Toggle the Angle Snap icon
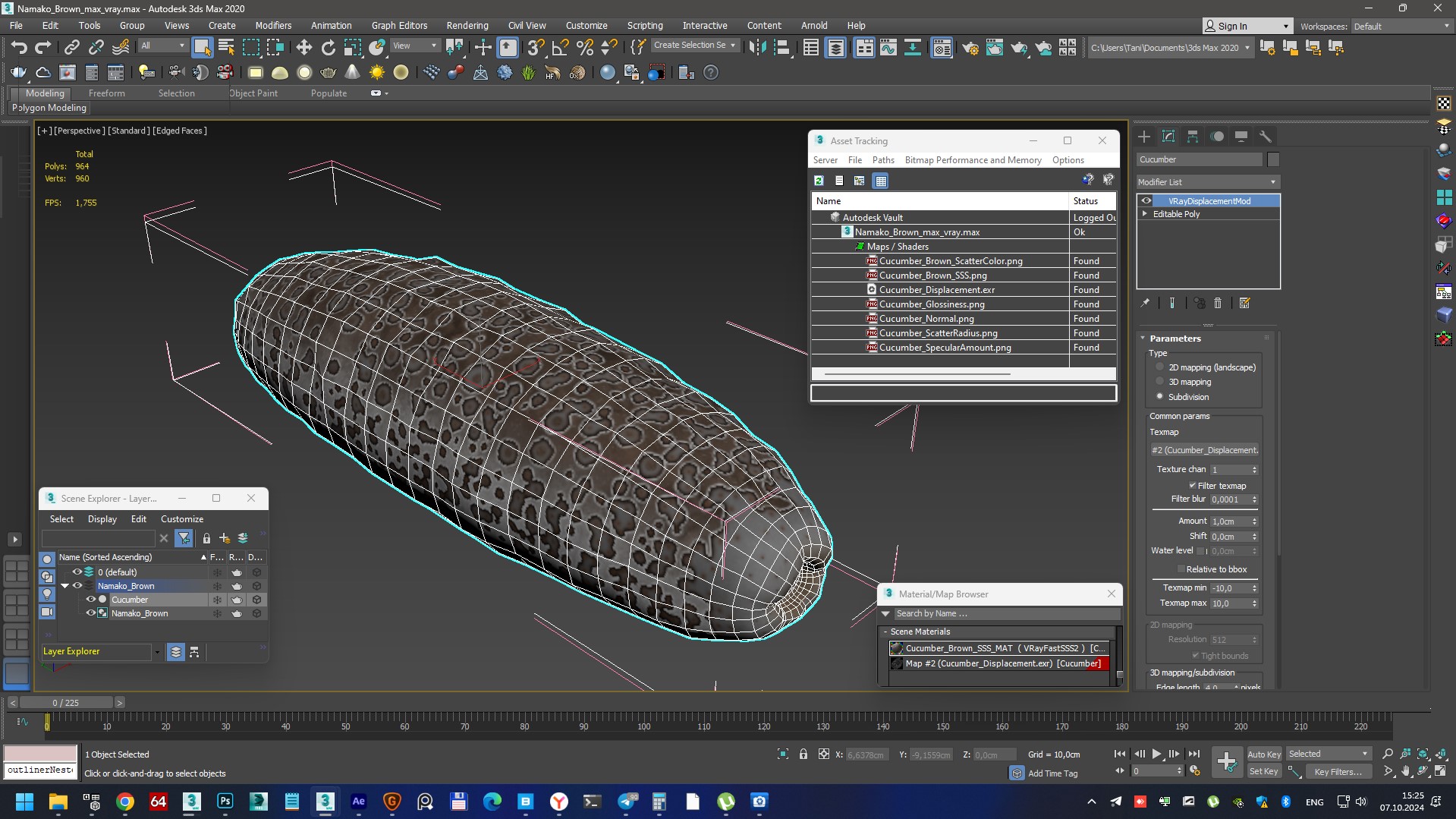Image resolution: width=1456 pixels, height=819 pixels. click(560, 48)
